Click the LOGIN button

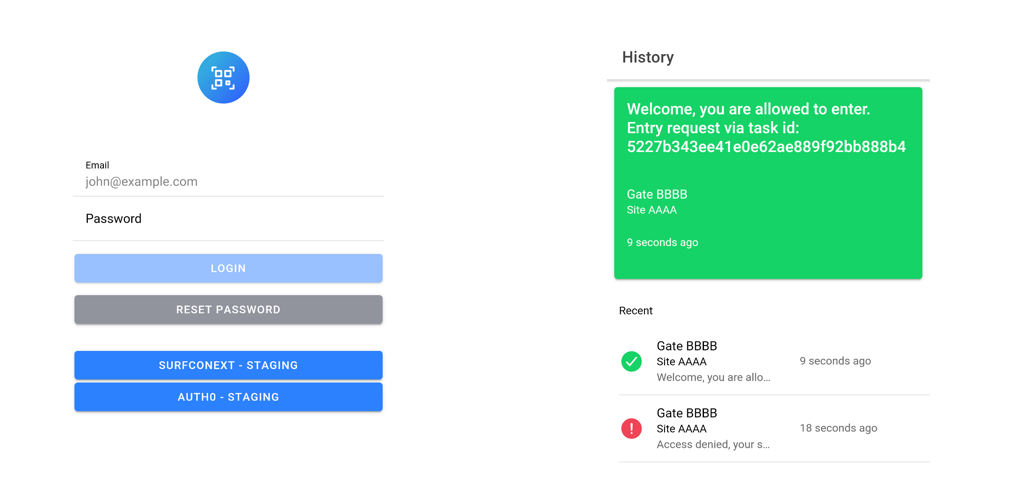[228, 268]
